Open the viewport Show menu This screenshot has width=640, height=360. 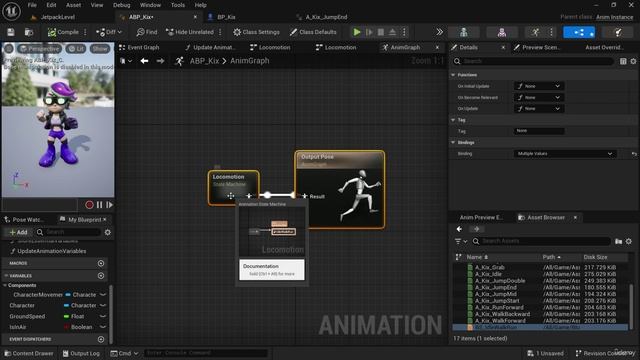100,49
